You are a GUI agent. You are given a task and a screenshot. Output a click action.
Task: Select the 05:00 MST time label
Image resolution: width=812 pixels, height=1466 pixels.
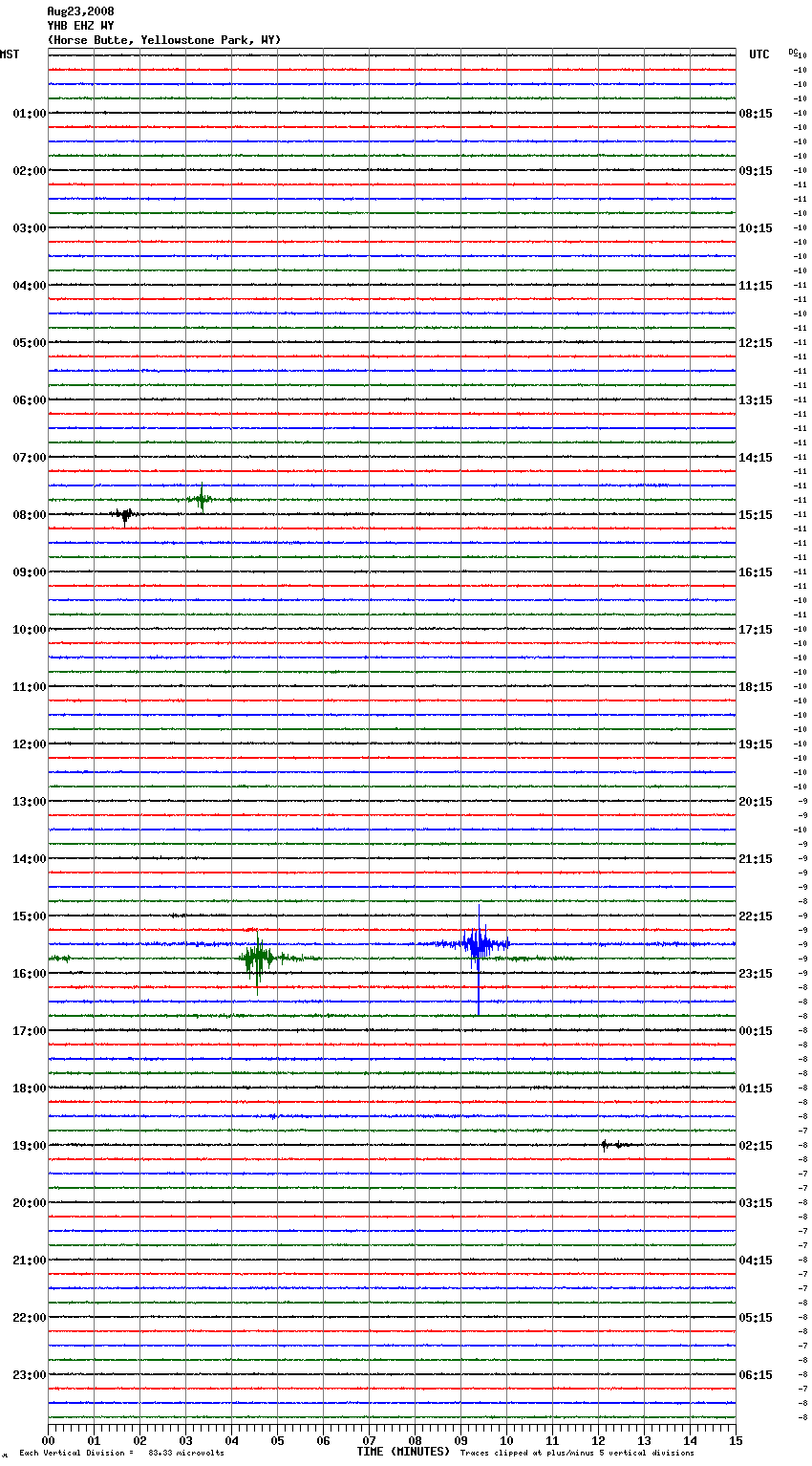pos(30,343)
